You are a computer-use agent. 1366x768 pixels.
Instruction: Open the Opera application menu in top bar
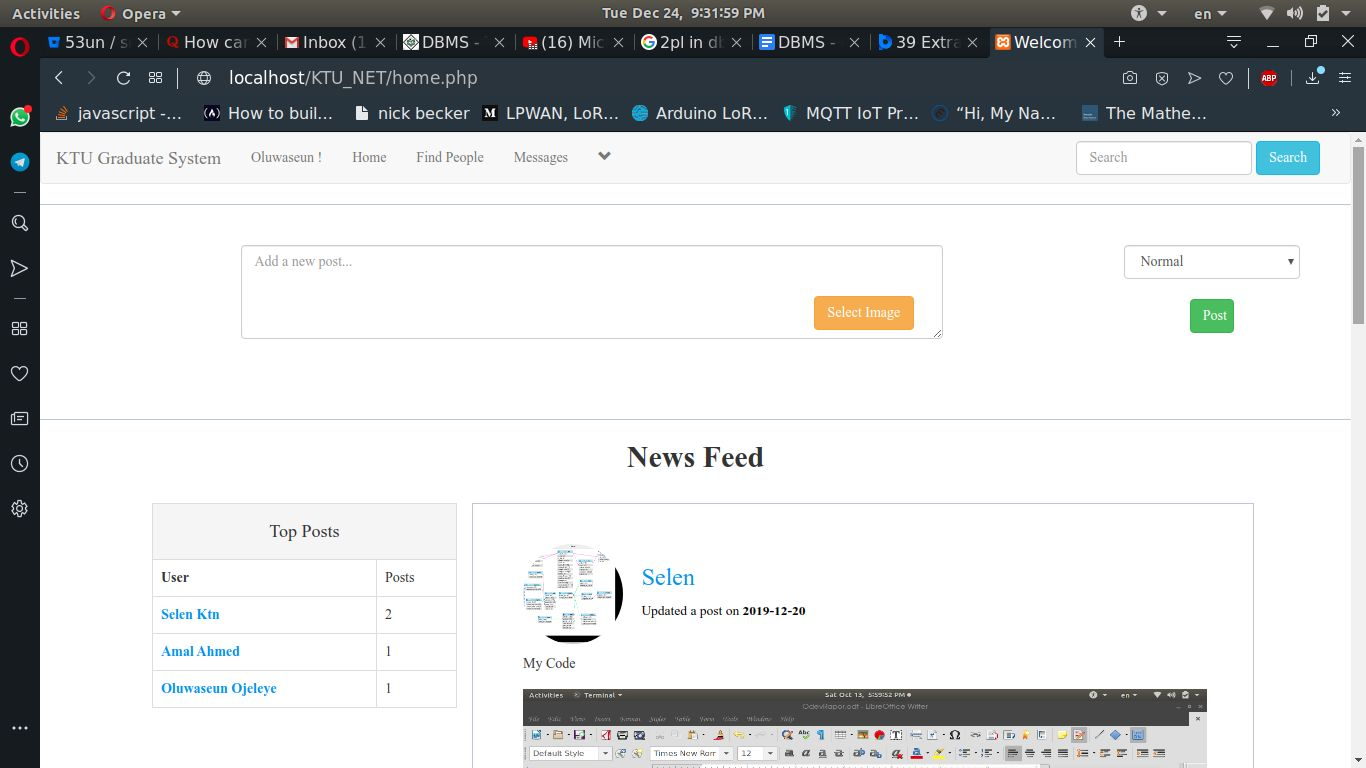click(x=141, y=13)
